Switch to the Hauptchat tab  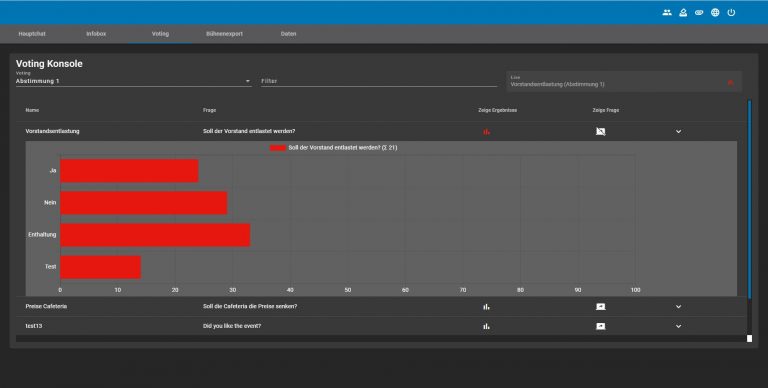click(32, 34)
